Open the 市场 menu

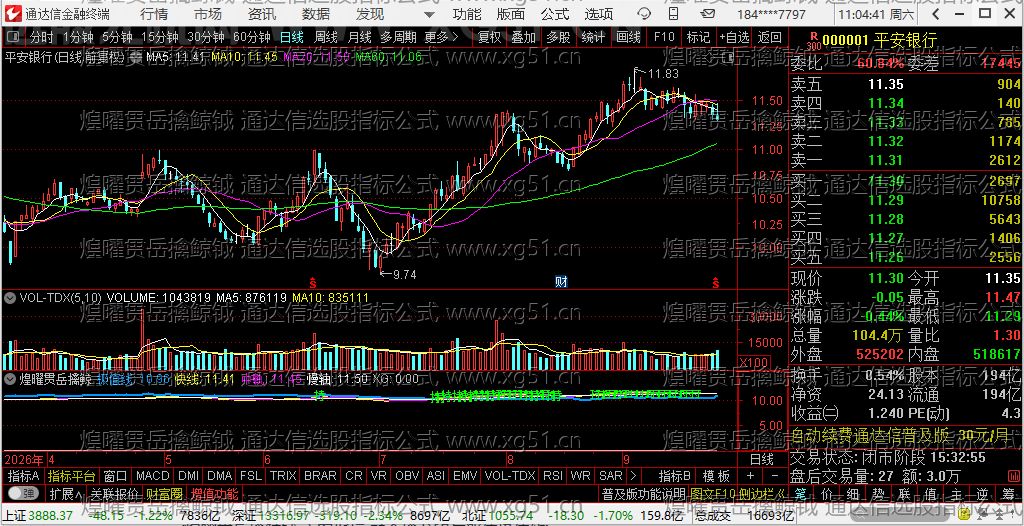pyautogui.click(x=208, y=14)
